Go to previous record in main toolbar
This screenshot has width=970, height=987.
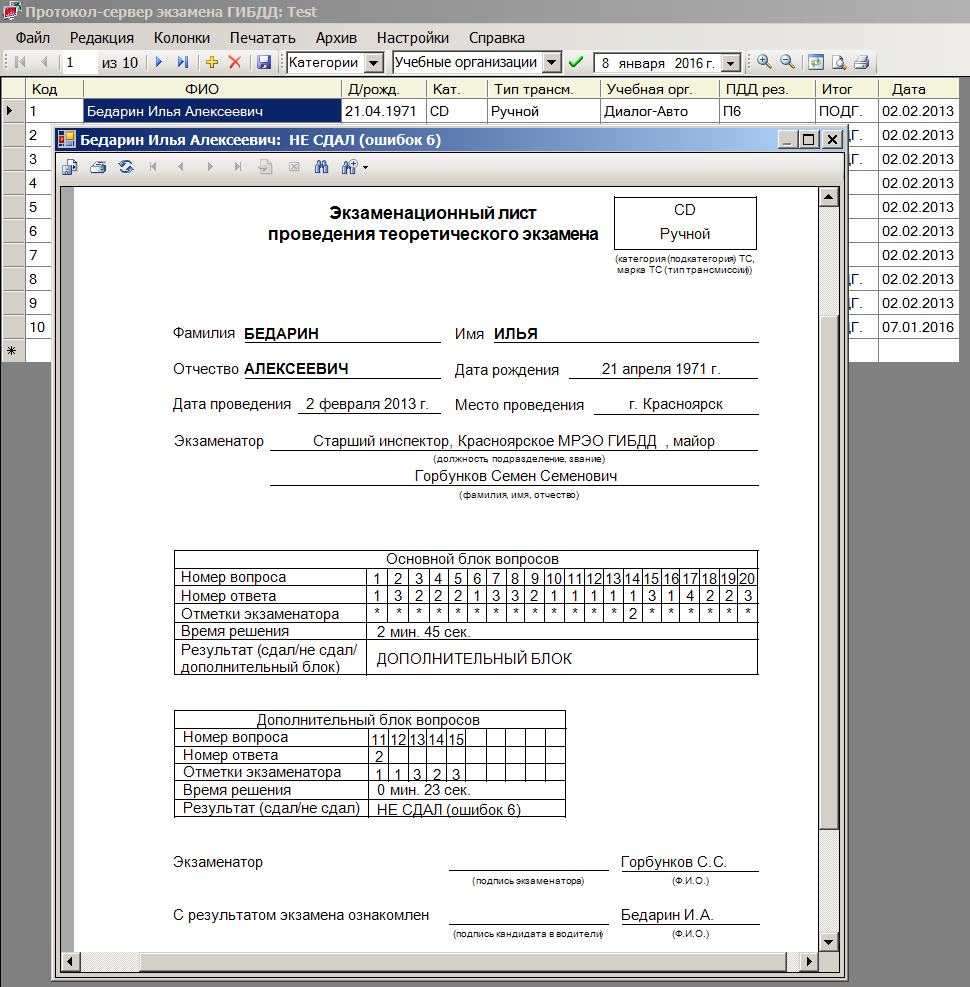44,62
